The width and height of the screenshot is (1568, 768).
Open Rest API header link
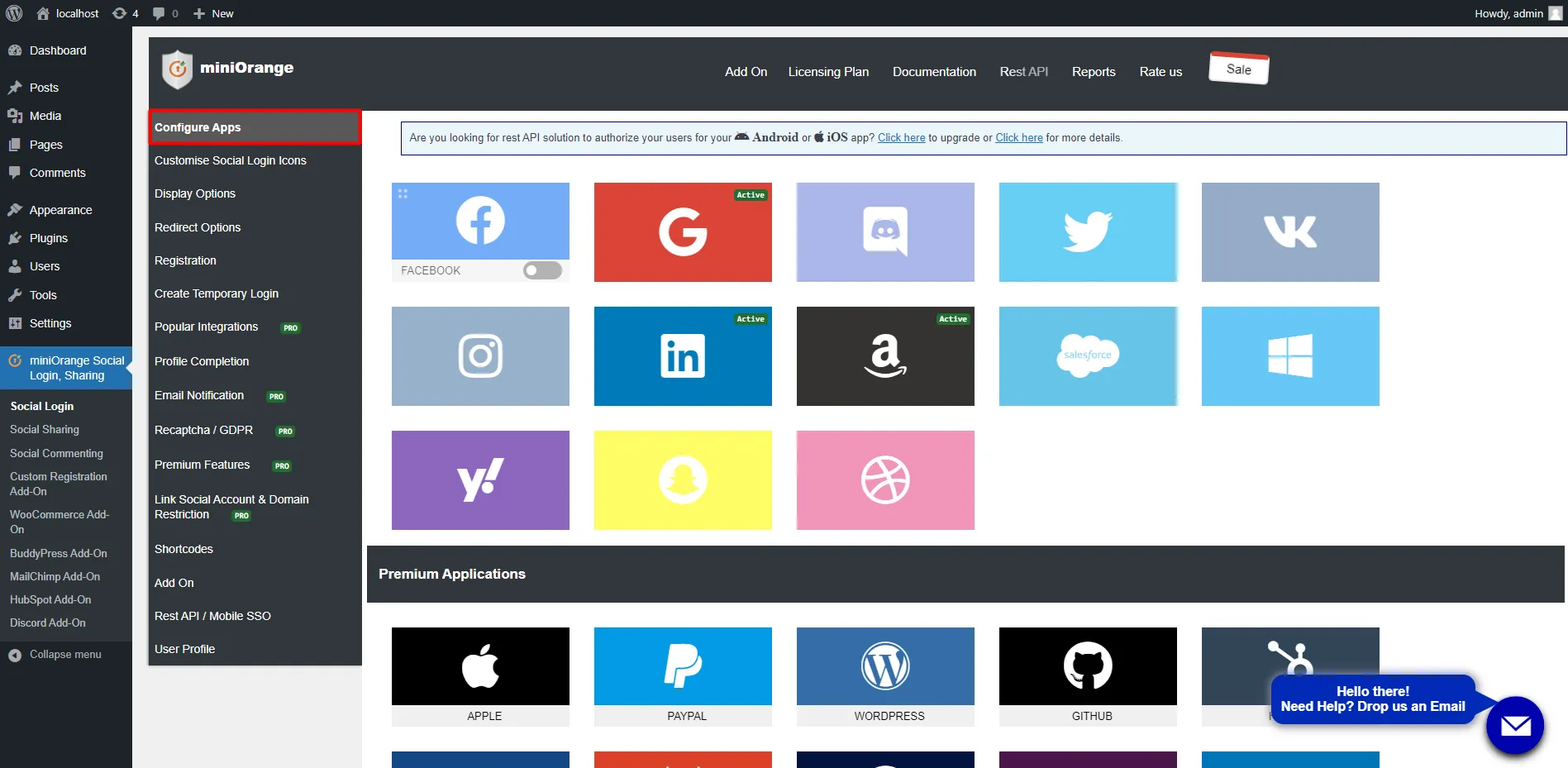(x=1023, y=72)
